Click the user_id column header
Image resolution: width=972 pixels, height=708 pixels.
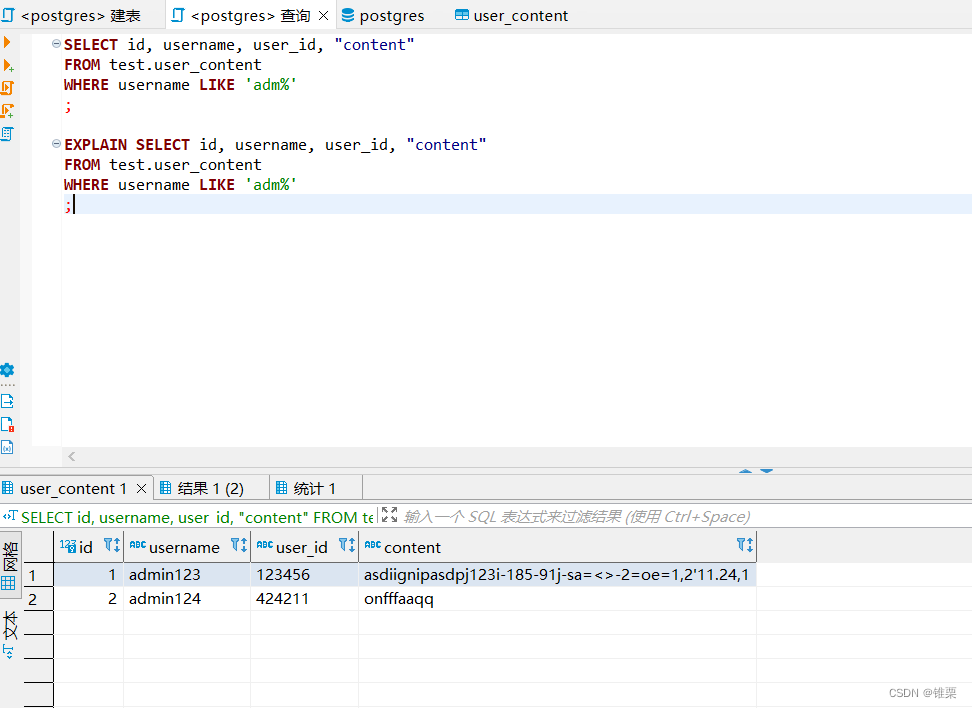tap(304, 546)
